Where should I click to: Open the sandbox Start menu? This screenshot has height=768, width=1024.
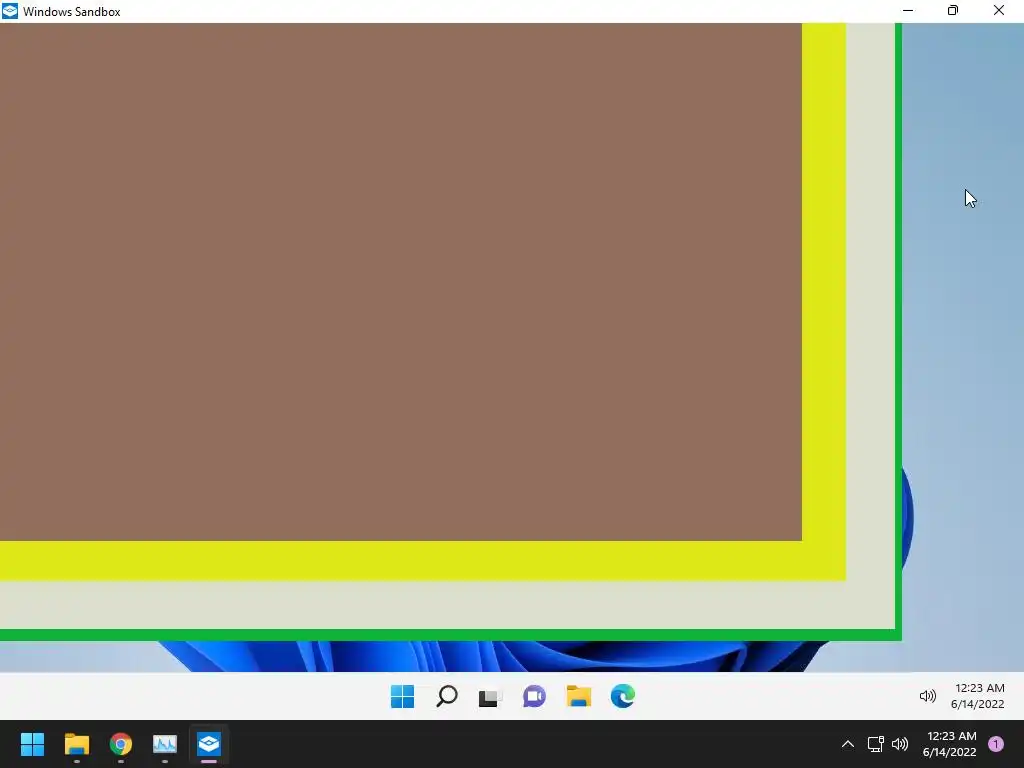point(402,696)
